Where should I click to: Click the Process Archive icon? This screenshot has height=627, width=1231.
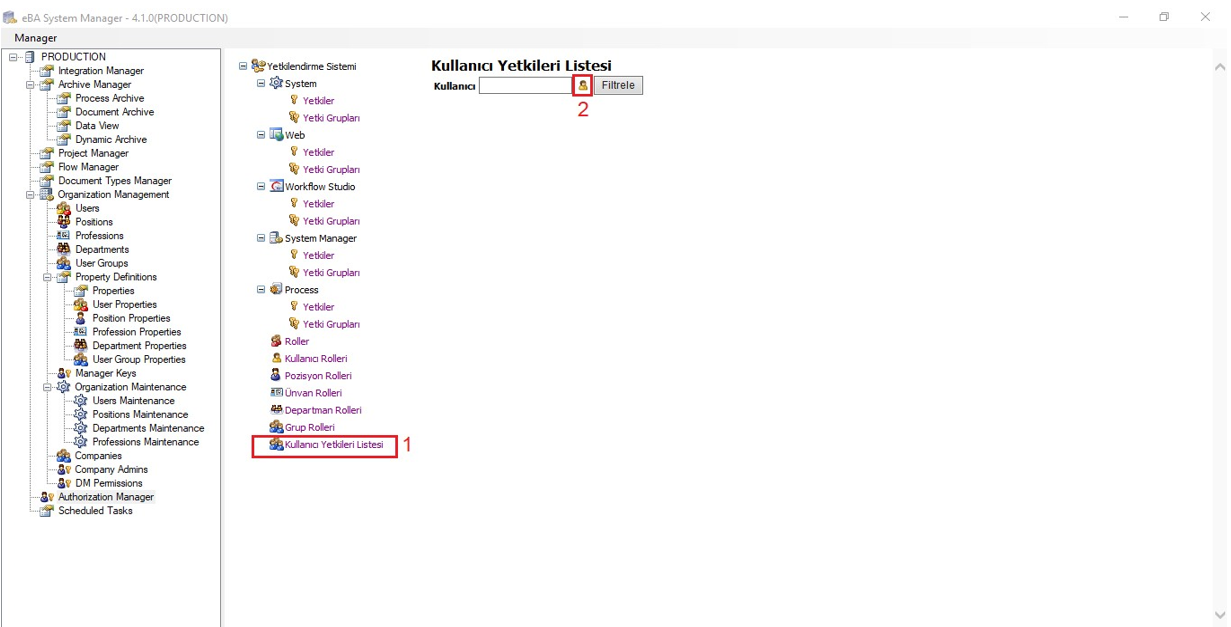[x=63, y=98]
